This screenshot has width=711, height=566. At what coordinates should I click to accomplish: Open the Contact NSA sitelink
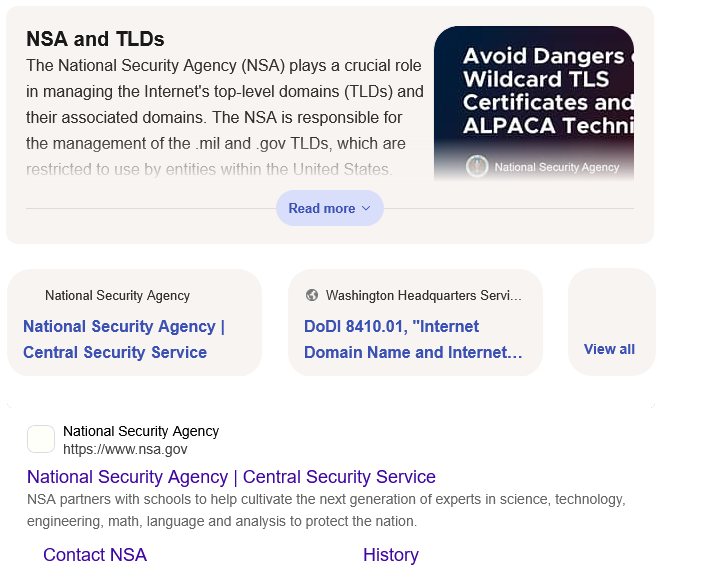[x=95, y=555]
